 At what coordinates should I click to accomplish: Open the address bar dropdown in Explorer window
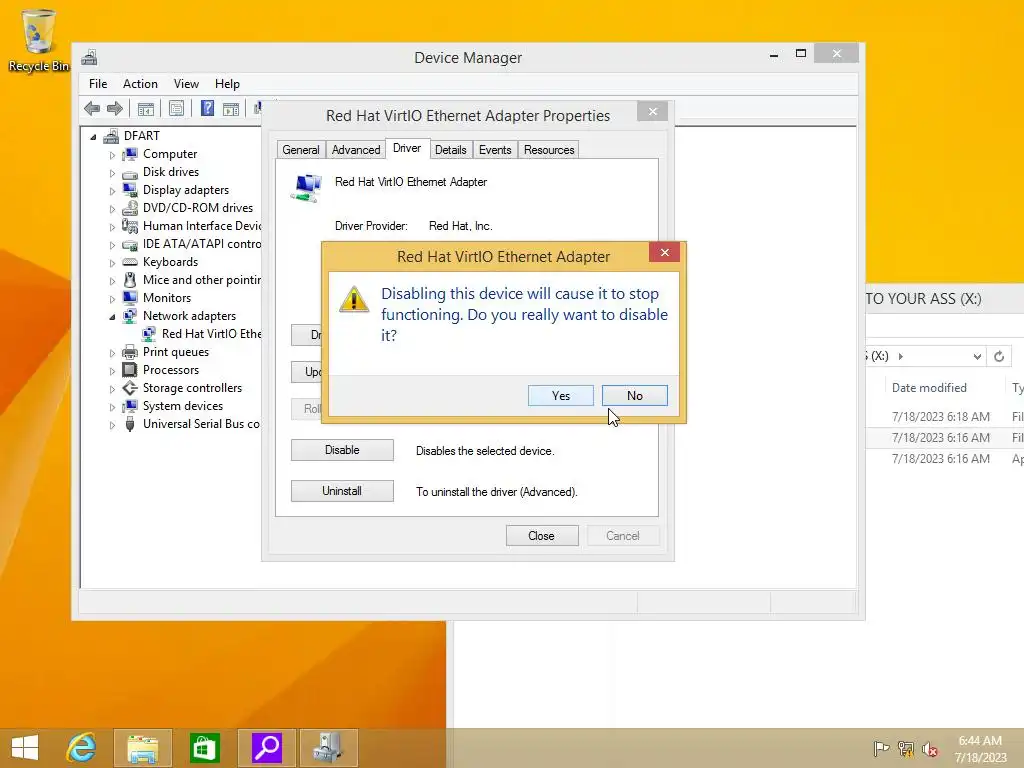tap(977, 357)
